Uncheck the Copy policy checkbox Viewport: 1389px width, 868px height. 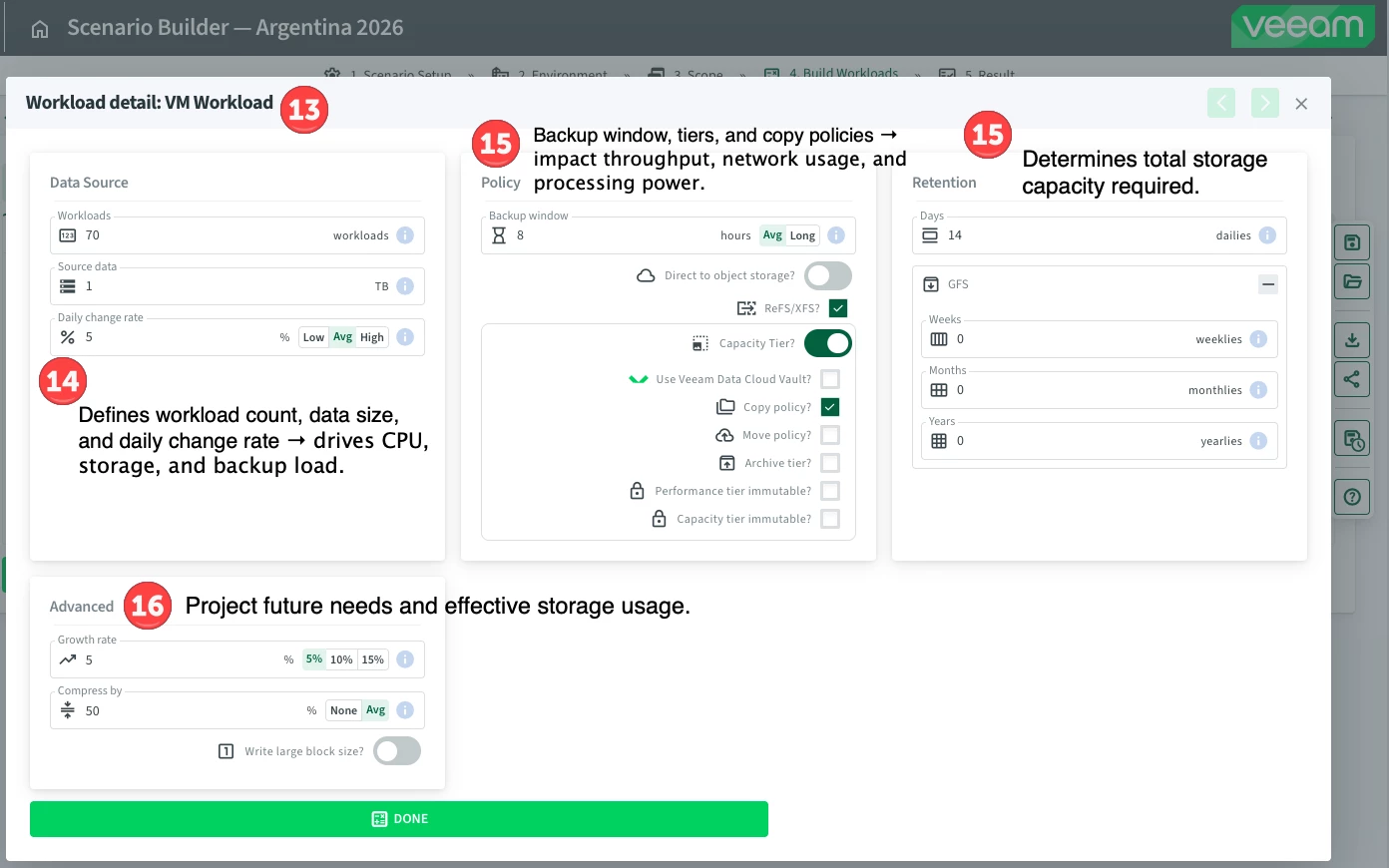pyautogui.click(x=830, y=407)
